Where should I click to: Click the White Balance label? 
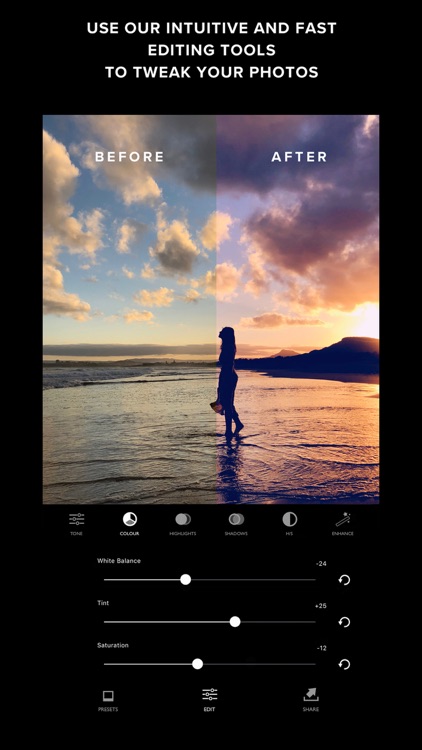[119, 561]
